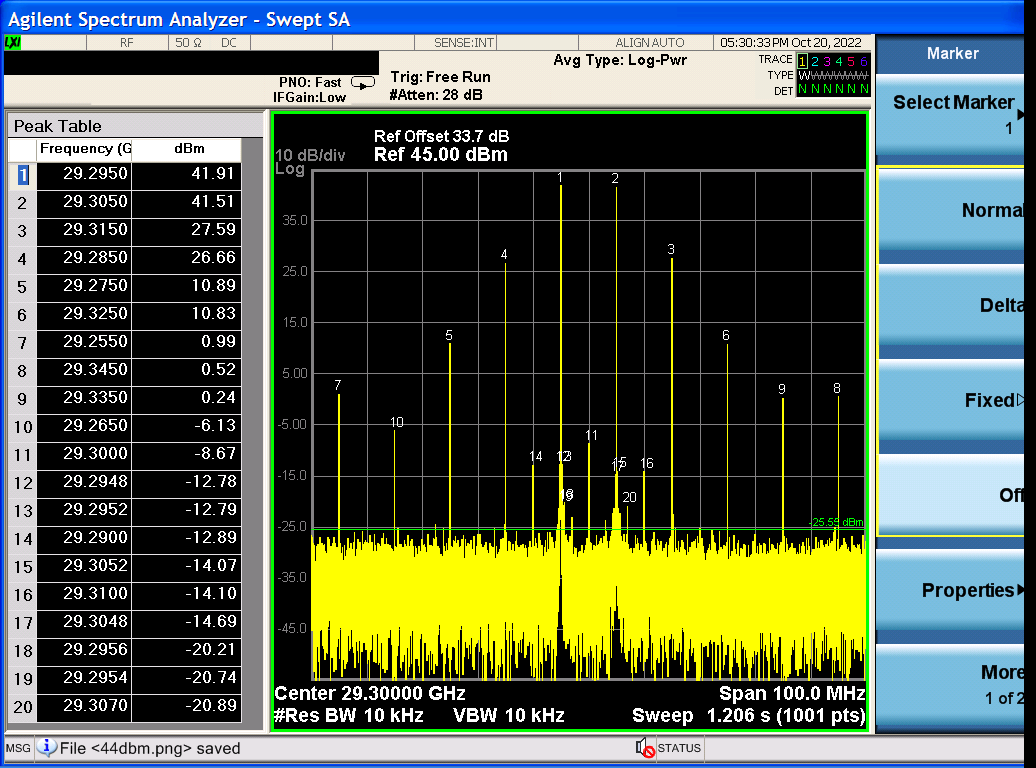Click amplitude 27.59 in peak table

point(213,229)
